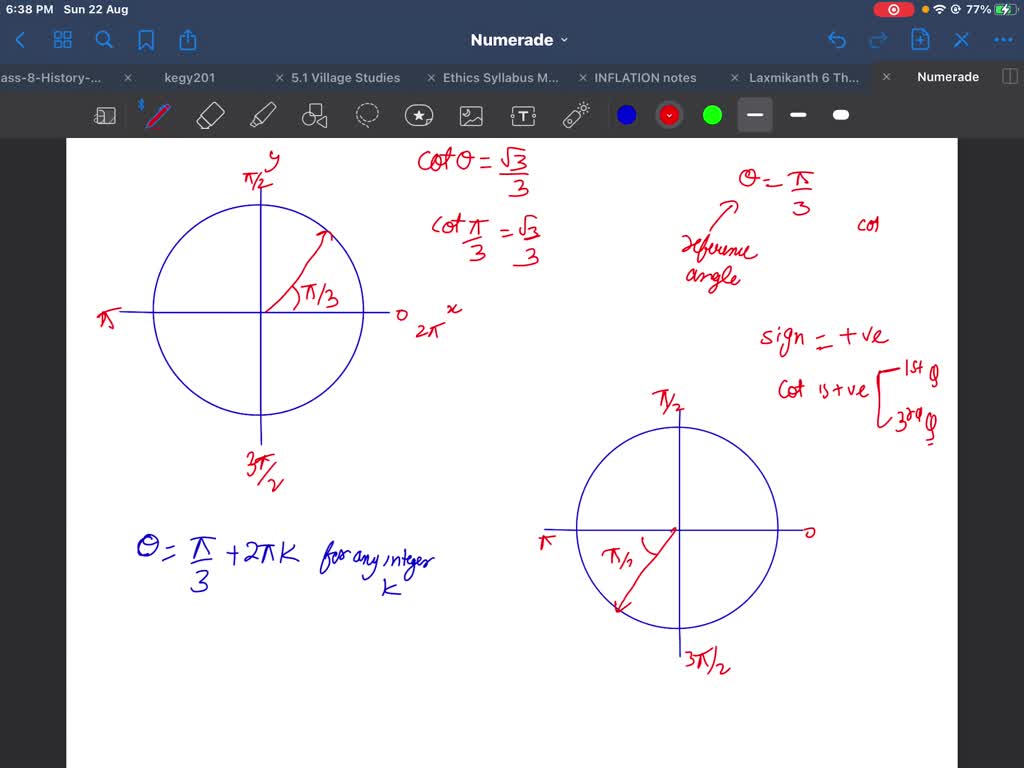Image resolution: width=1024 pixels, height=768 pixels.
Task: Choose the green color swatch
Action: point(711,114)
